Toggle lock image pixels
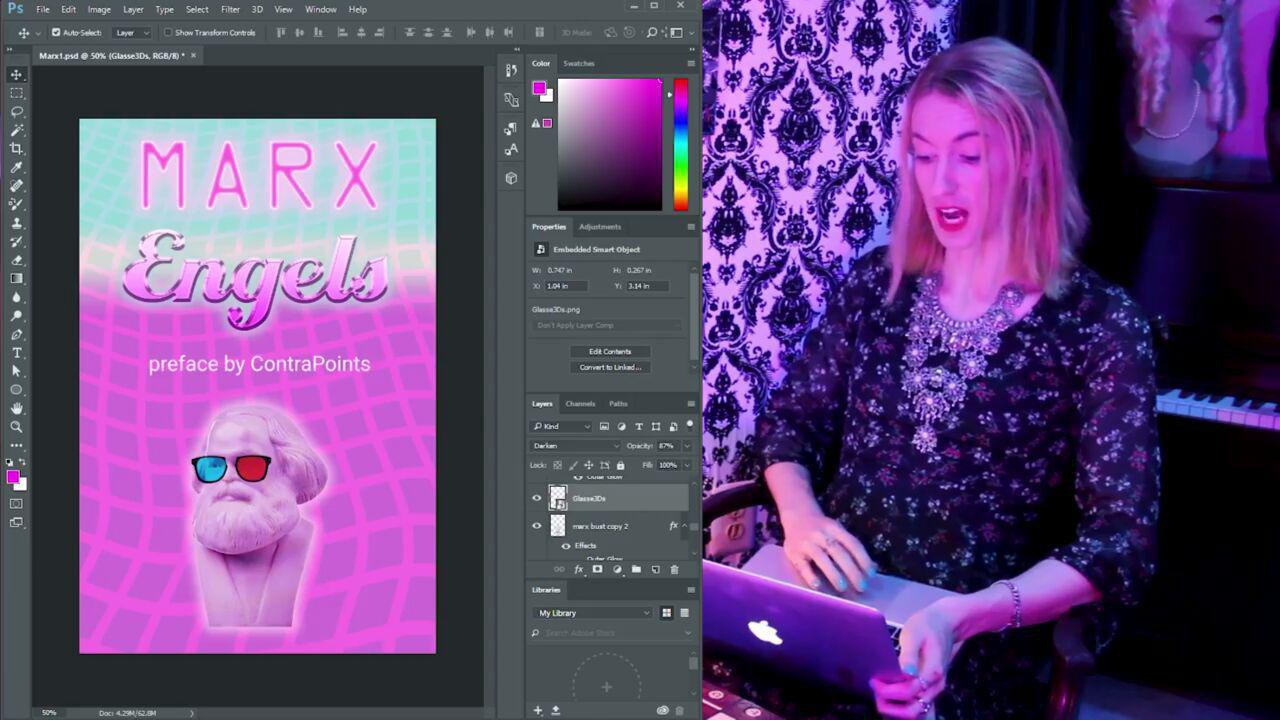Image resolution: width=1280 pixels, height=720 pixels. tap(573, 465)
